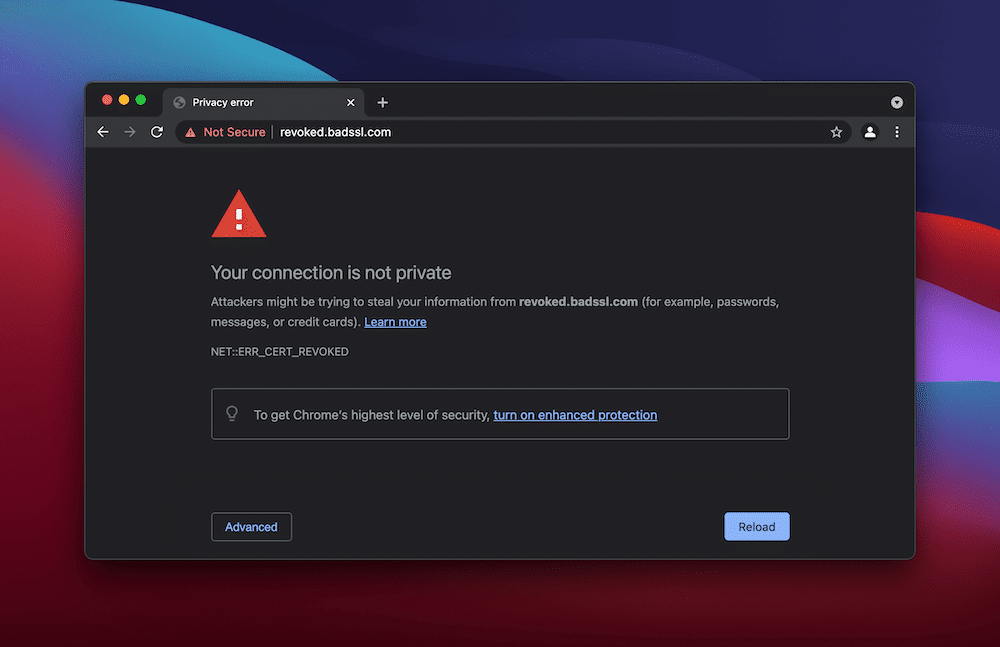The width and height of the screenshot is (1000, 647).
Task: Bookmark this page using the star icon
Action: coord(837,131)
